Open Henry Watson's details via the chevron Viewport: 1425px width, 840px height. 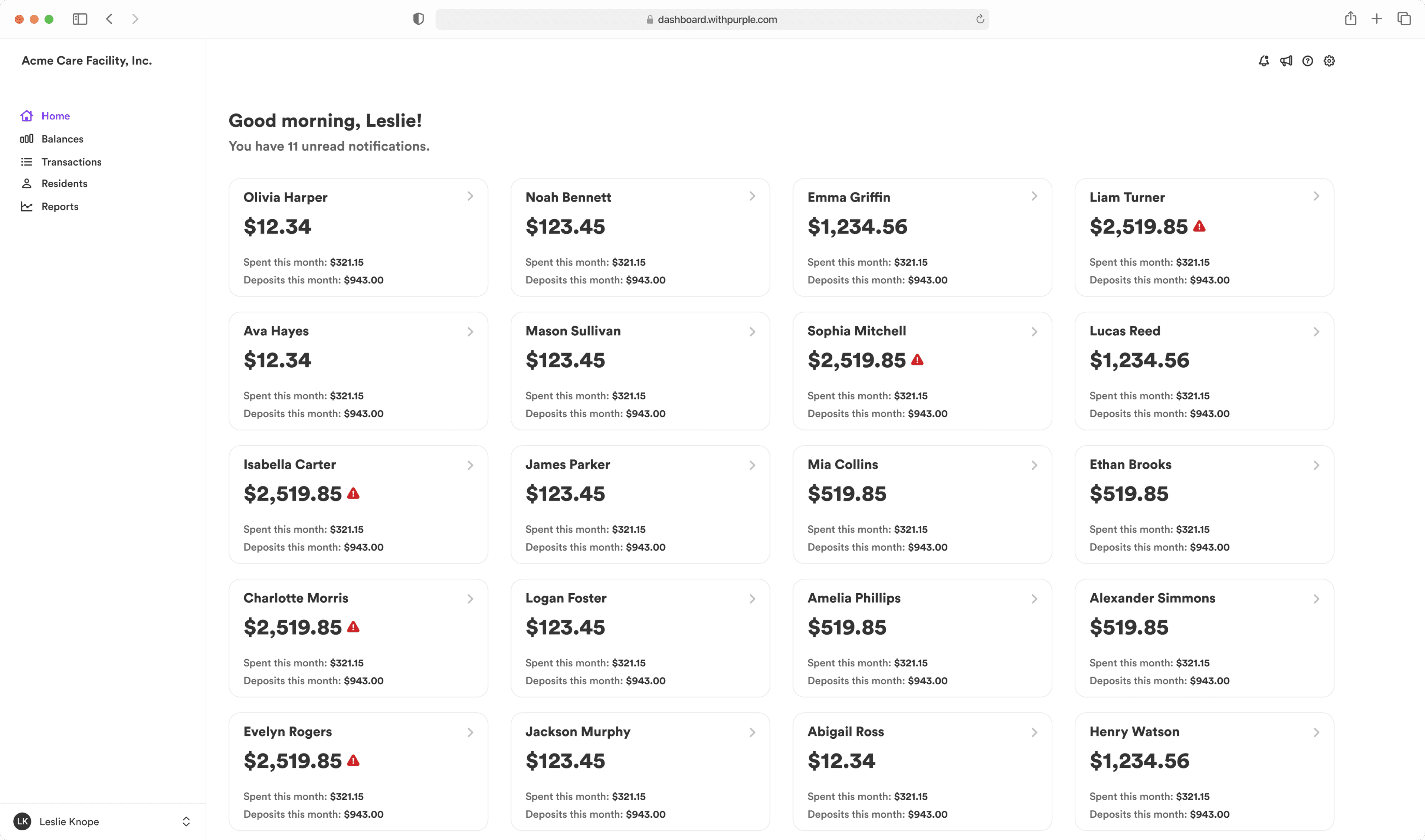[1316, 732]
